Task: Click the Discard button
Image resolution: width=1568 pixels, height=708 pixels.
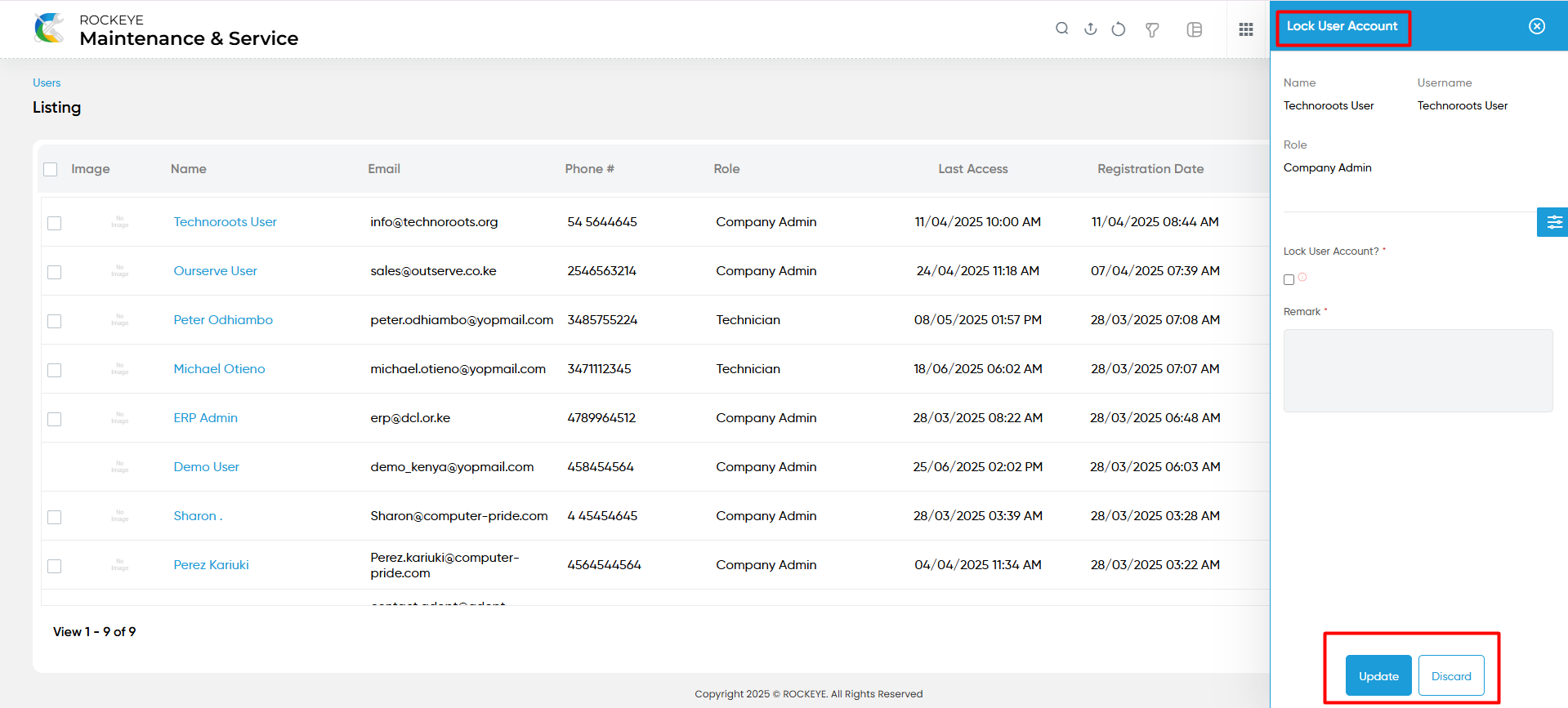Action: (1451, 676)
